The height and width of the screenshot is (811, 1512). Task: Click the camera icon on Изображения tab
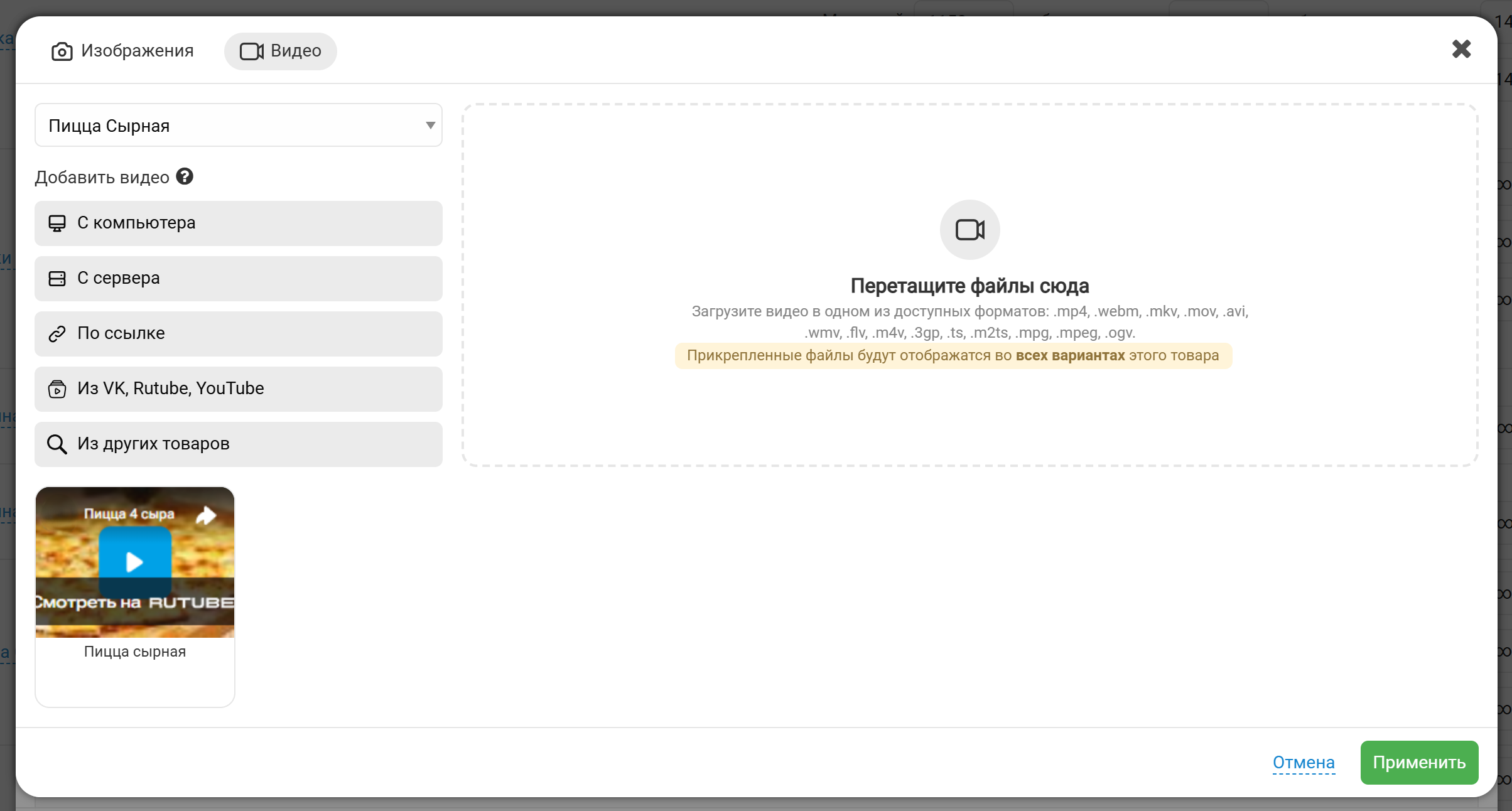[x=62, y=51]
